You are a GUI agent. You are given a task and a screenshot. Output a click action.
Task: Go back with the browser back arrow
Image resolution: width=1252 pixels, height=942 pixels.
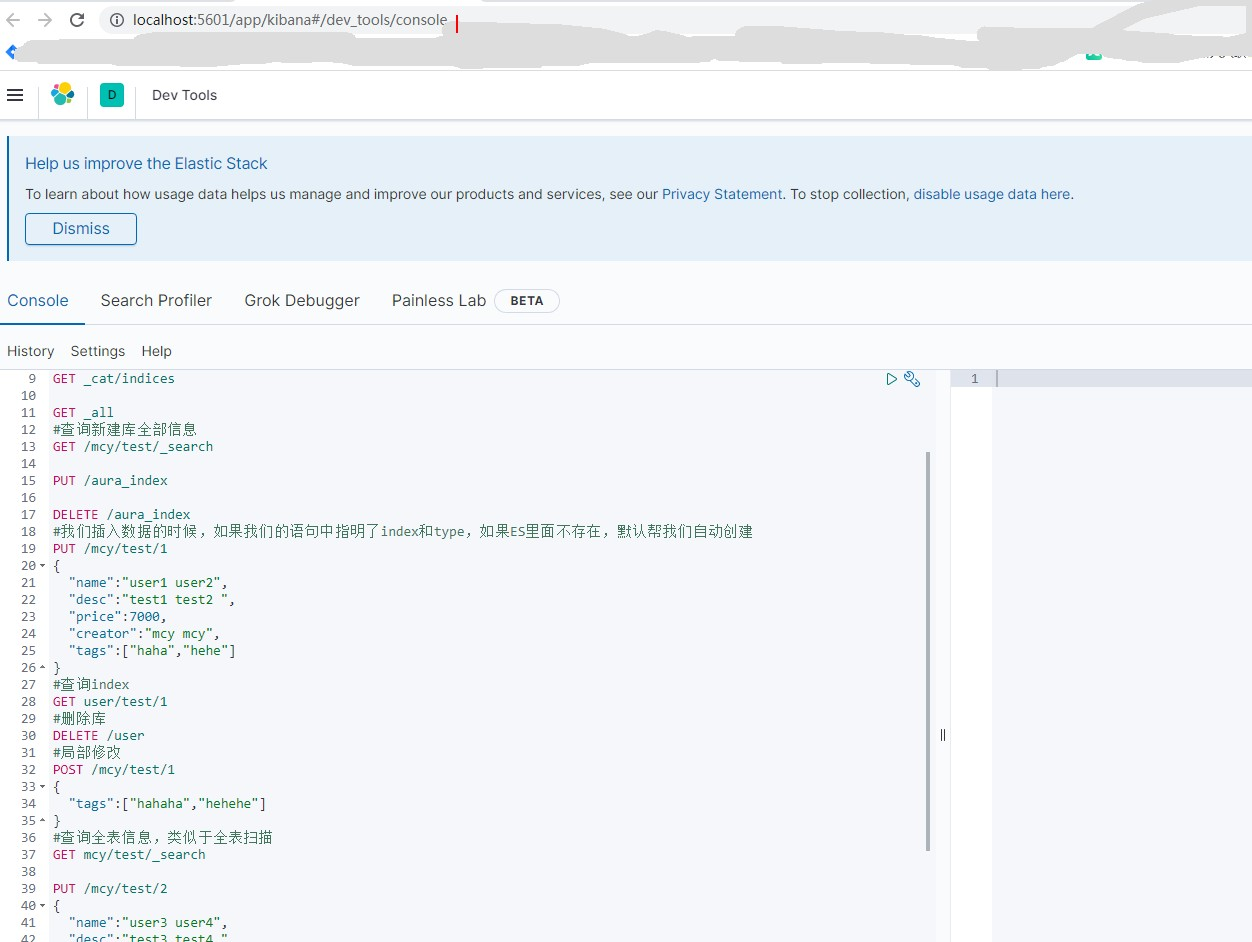(13, 20)
